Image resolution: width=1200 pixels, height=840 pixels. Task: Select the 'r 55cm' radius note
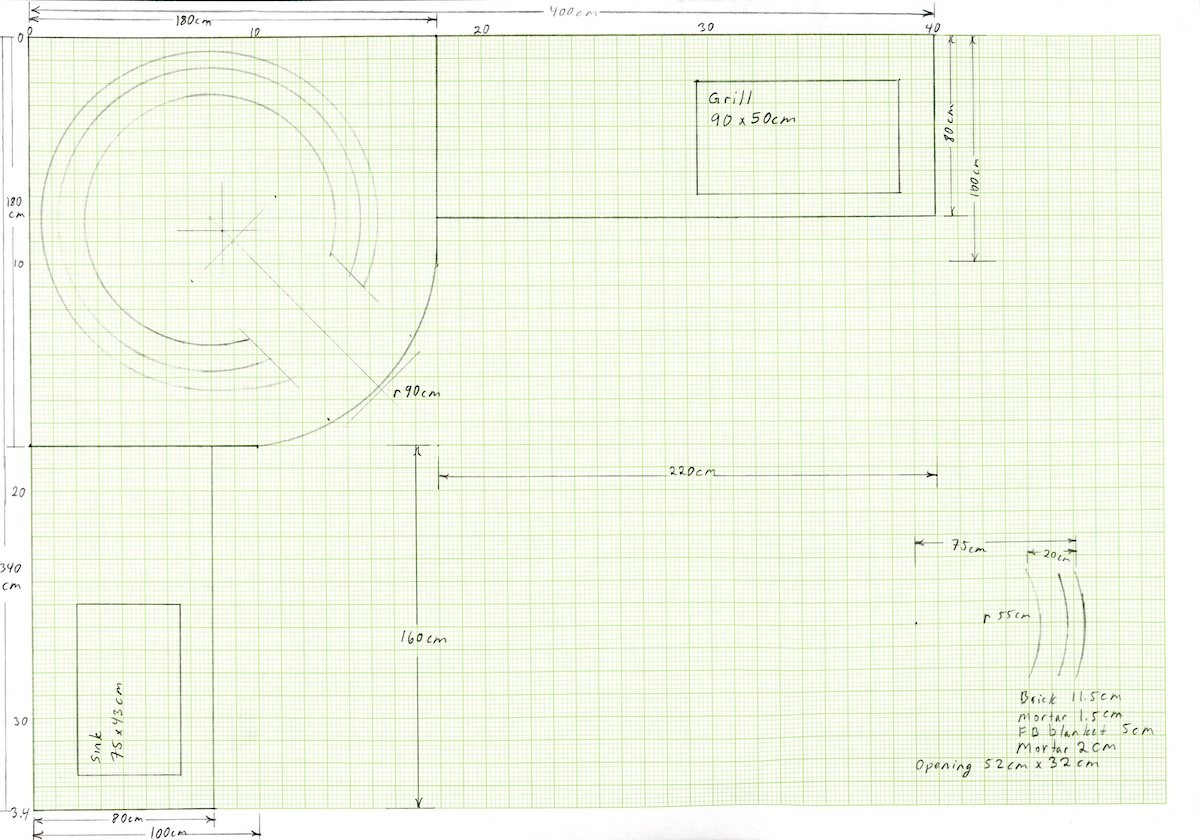(1005, 617)
